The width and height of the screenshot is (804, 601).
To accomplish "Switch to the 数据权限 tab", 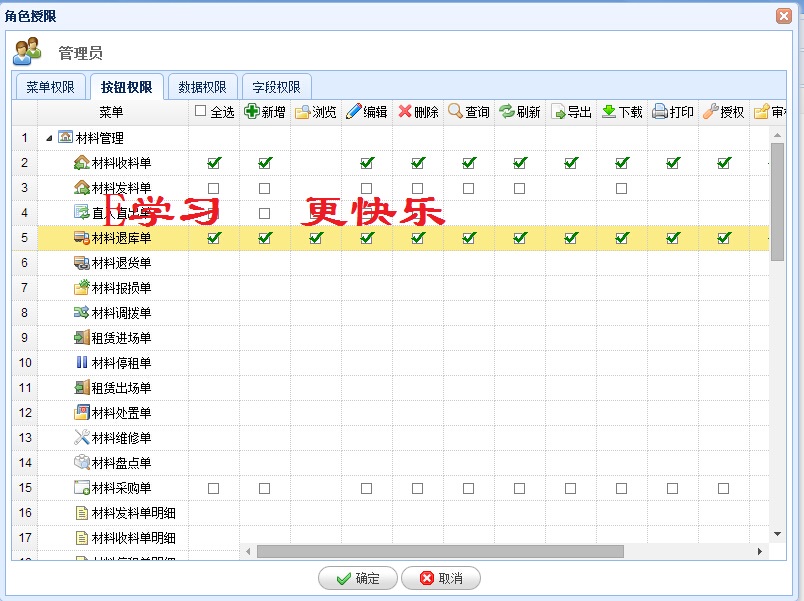I will tap(202, 87).
